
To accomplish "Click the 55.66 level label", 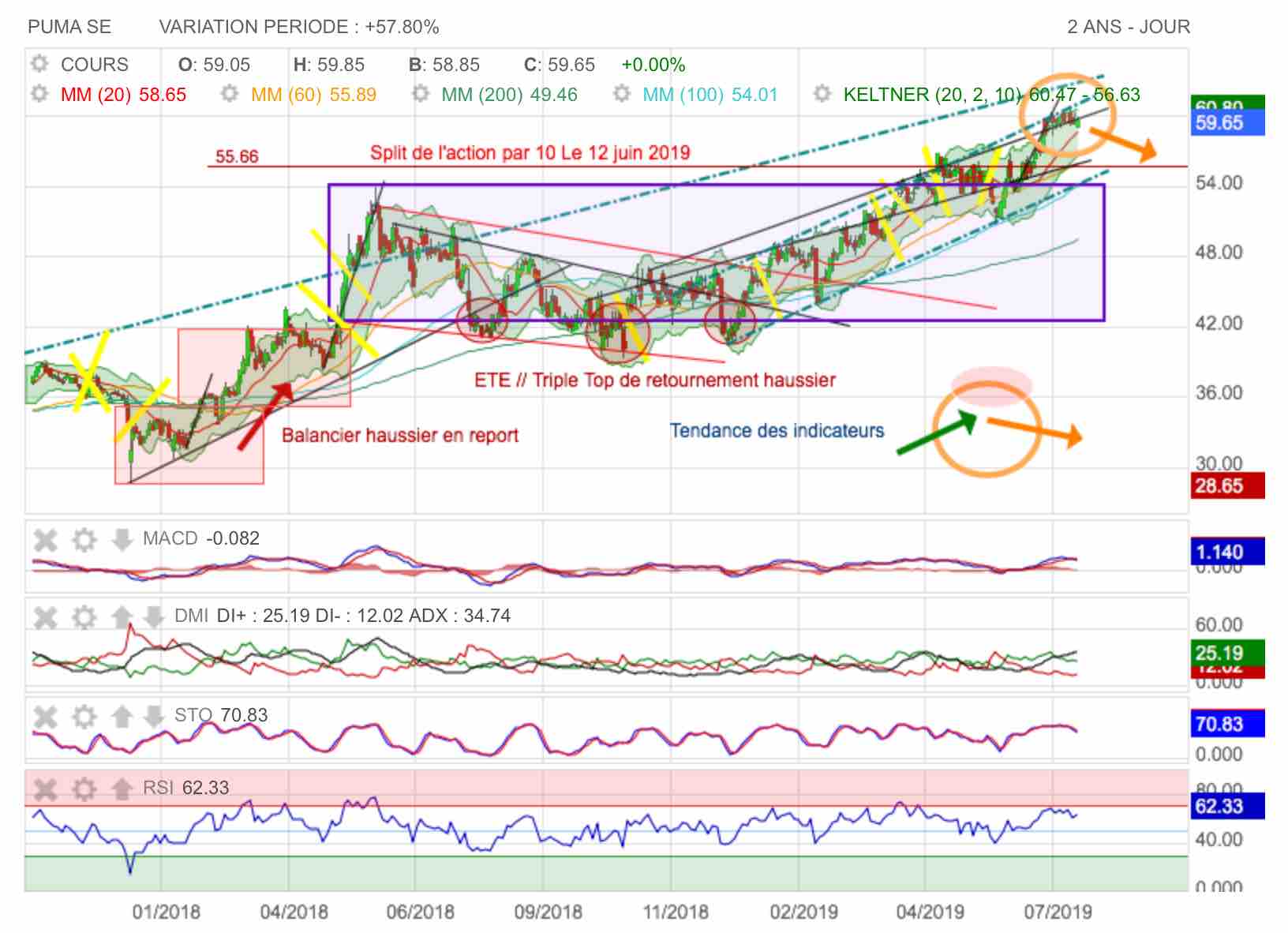I will [x=237, y=156].
